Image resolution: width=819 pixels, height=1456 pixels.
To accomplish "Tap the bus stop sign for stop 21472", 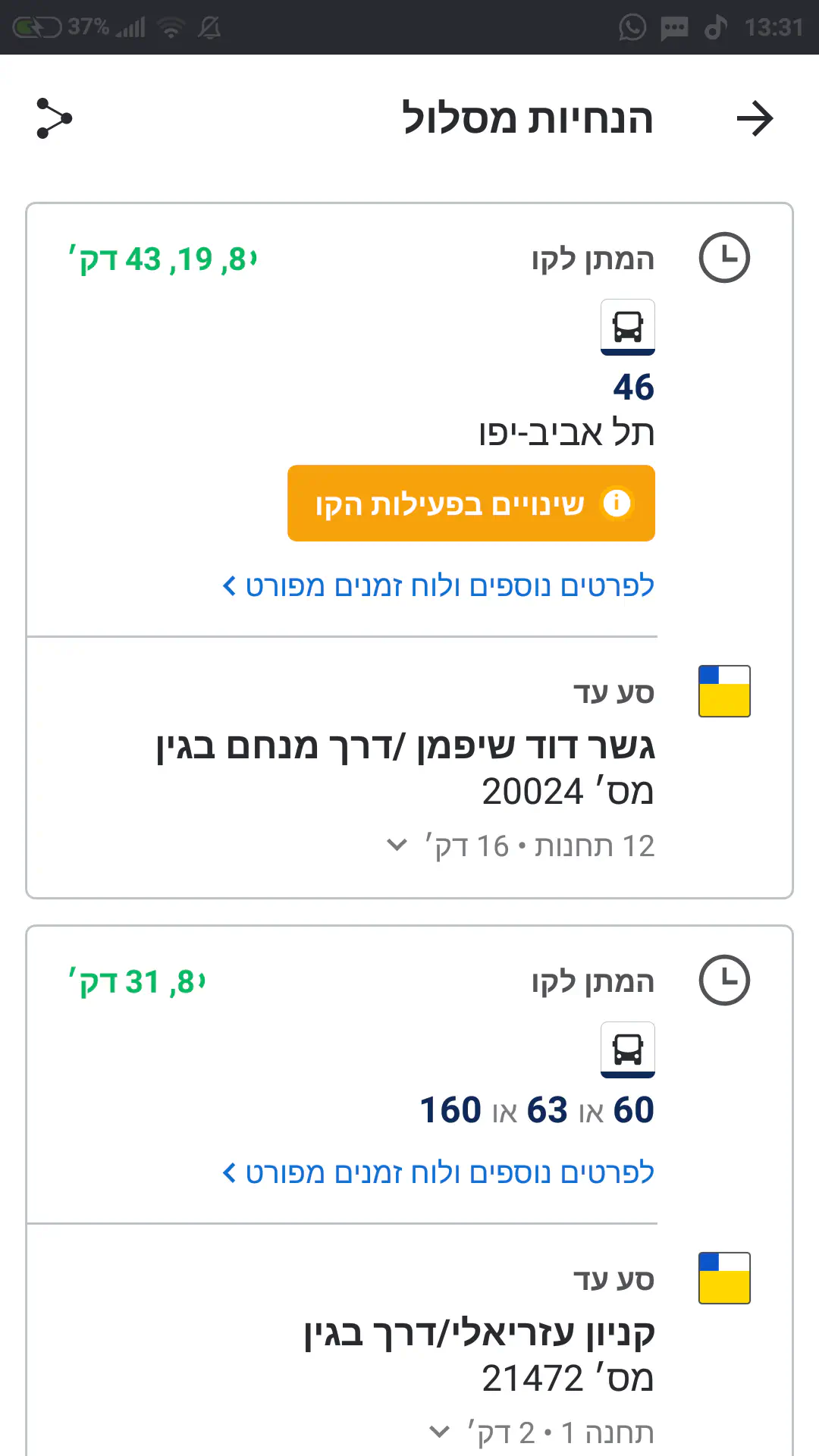I will (724, 1278).
